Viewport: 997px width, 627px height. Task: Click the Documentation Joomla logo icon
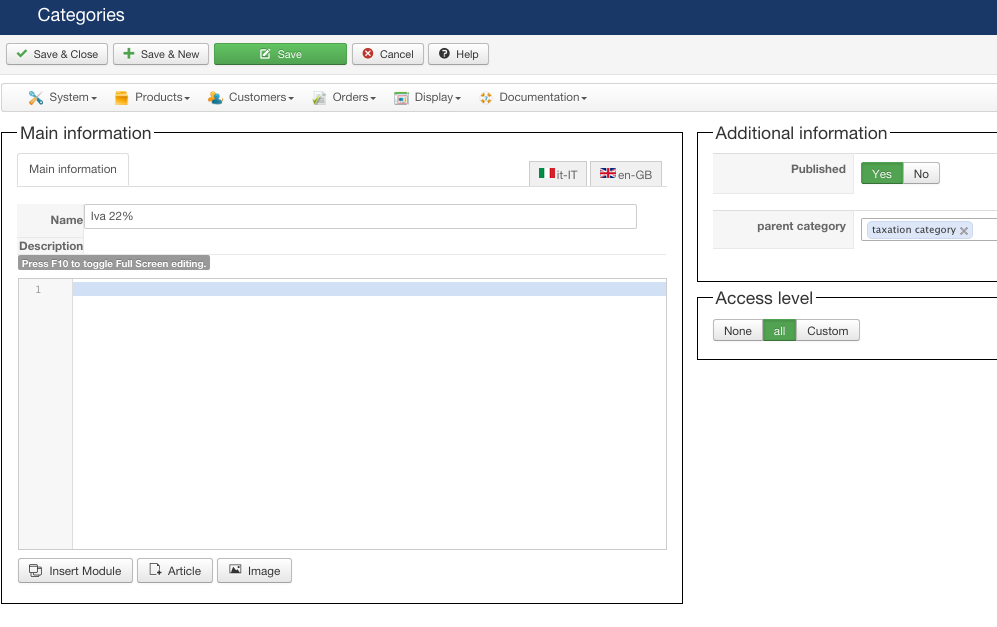[x=486, y=97]
